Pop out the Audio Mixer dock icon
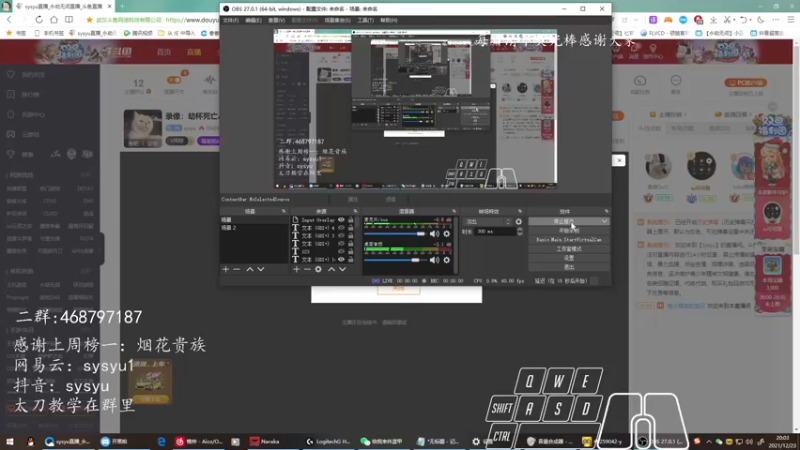The width and height of the screenshot is (800, 450). point(454,211)
